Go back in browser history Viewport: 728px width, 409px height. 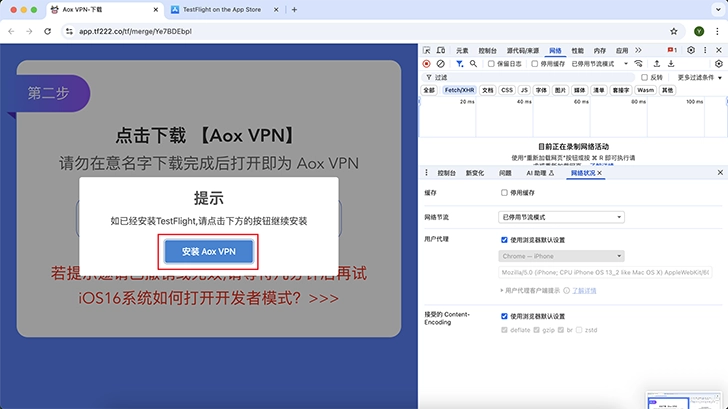[x=11, y=31]
